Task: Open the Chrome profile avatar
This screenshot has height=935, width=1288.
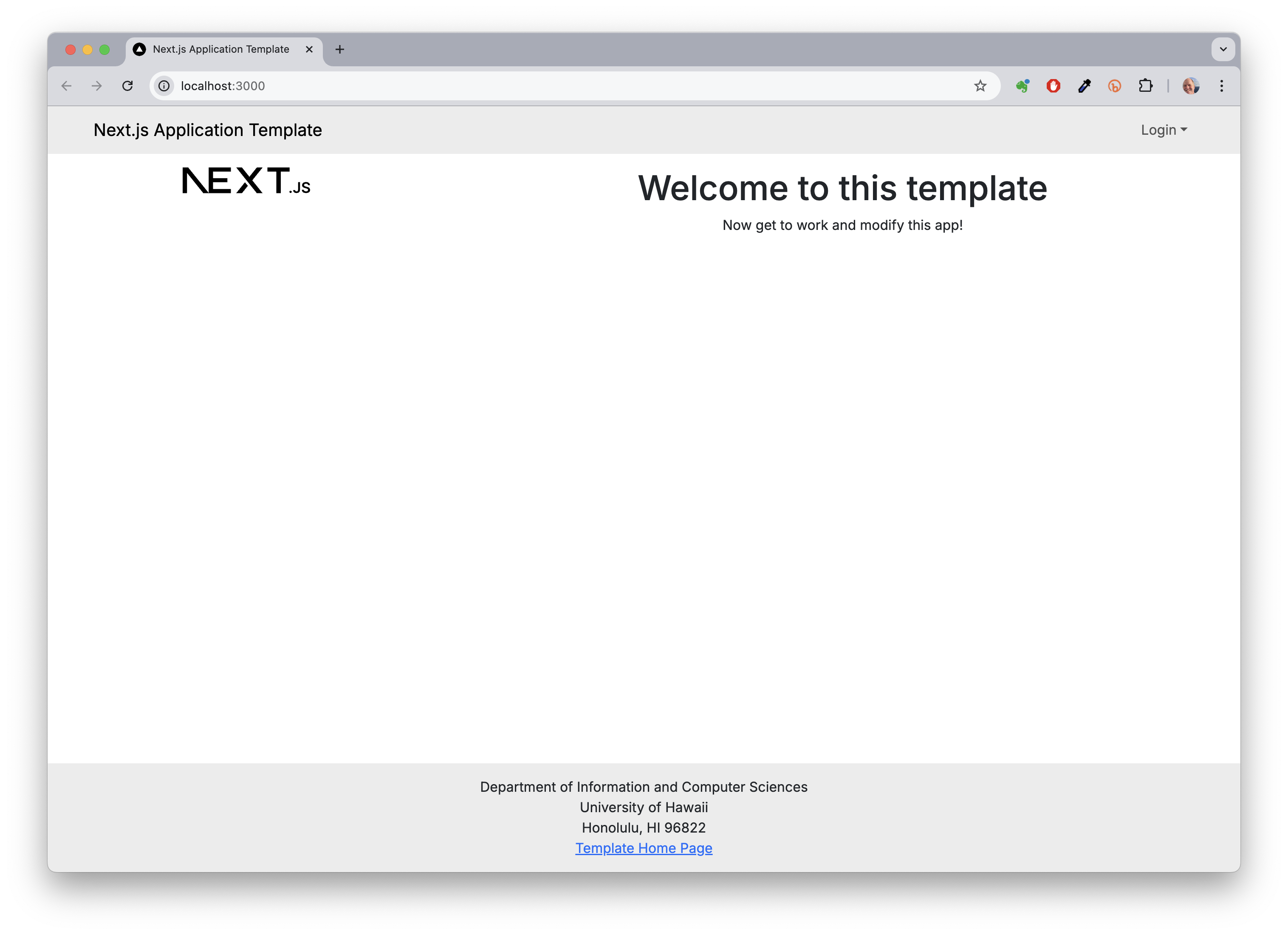Action: click(x=1191, y=86)
